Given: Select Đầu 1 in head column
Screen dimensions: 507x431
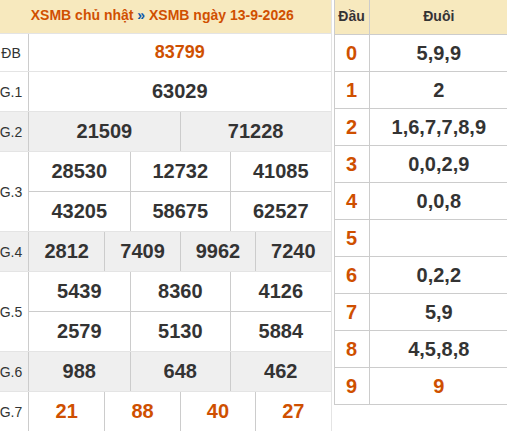Looking at the screenshot, I should point(351,90).
